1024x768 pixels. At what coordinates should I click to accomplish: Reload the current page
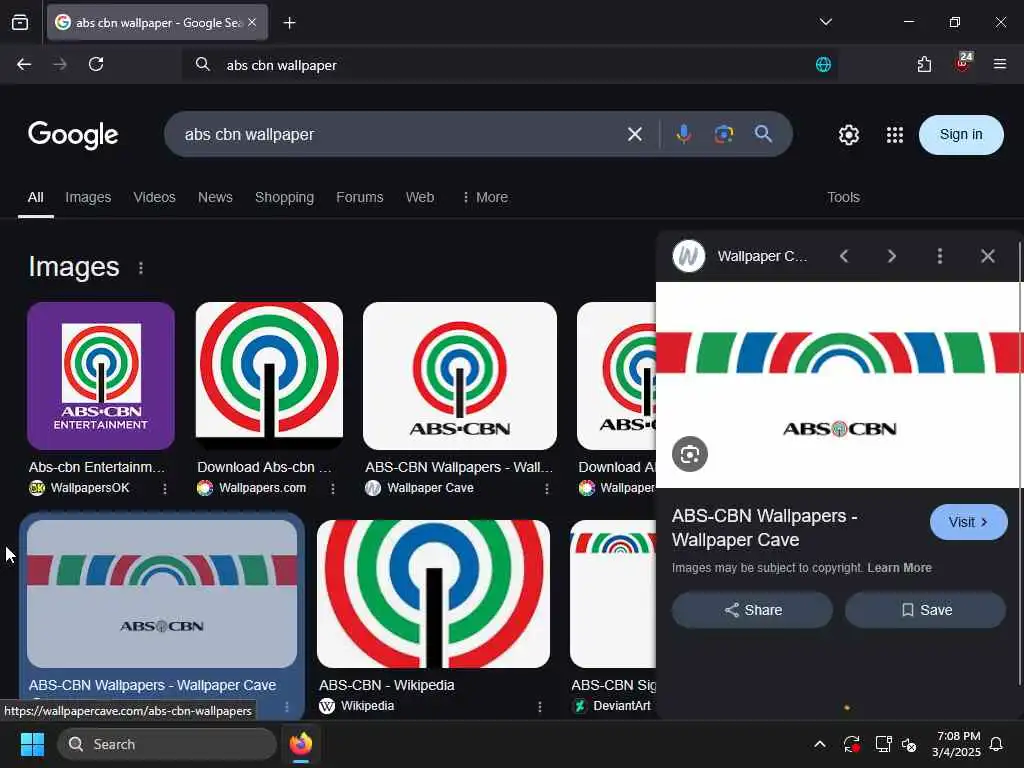coord(96,64)
